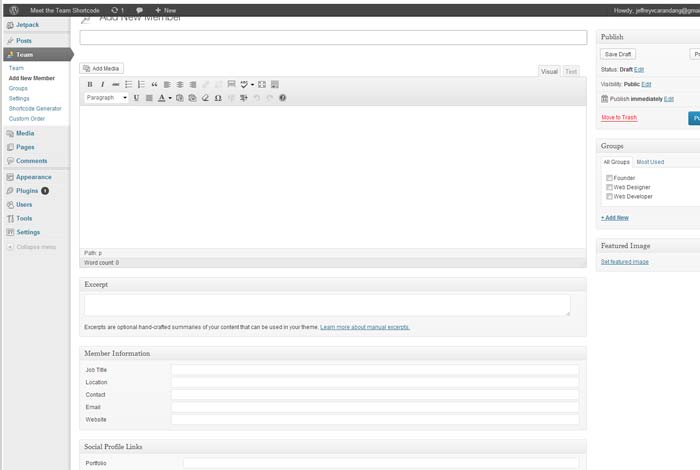The width and height of the screenshot is (700, 470).
Task: Open the Paragraph format dropdown
Action: click(x=106, y=98)
